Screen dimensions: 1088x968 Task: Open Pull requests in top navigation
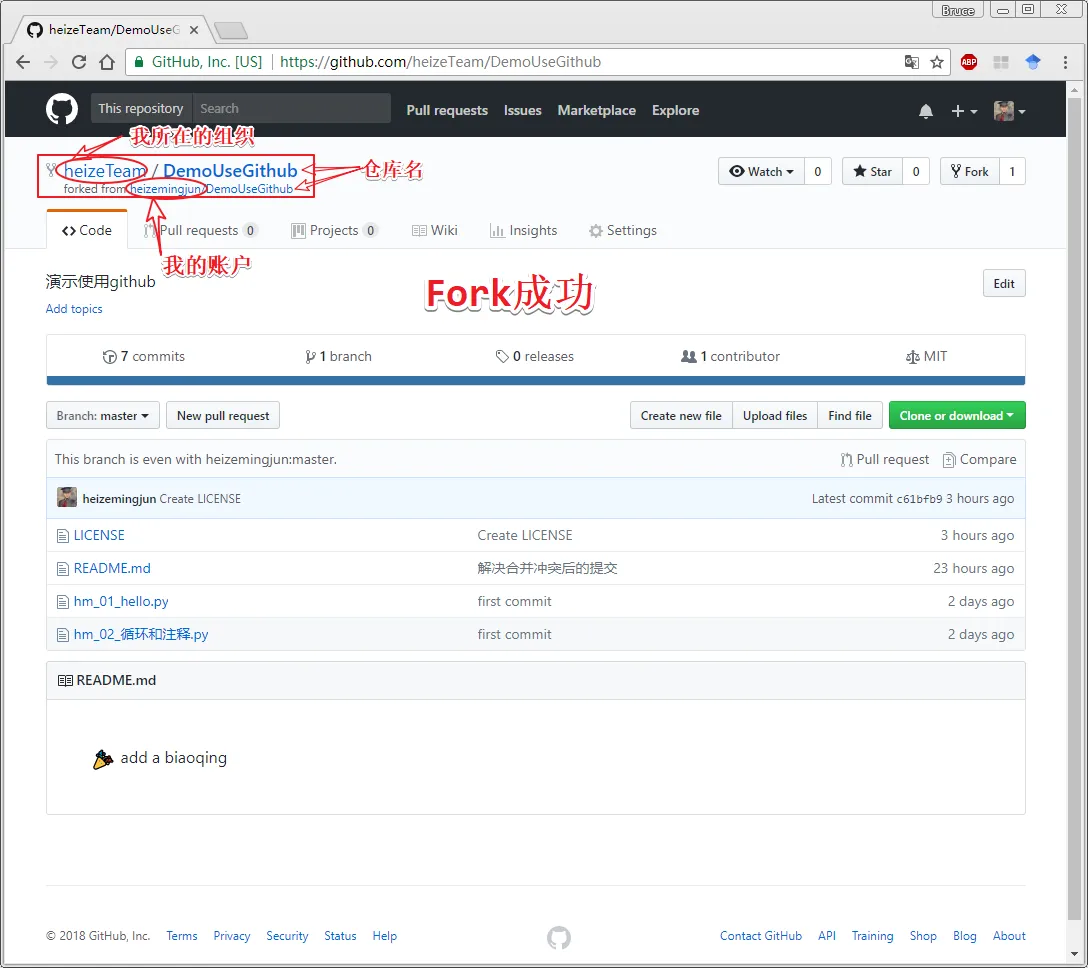tap(447, 110)
